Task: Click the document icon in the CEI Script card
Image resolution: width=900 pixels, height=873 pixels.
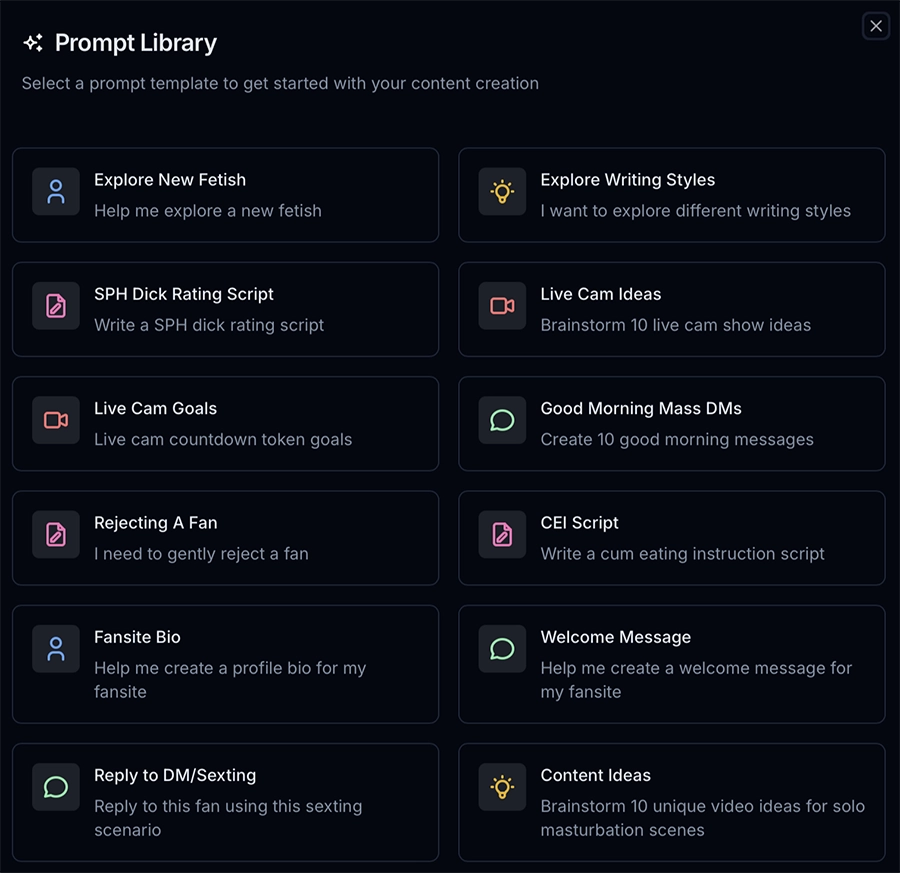Action: tap(502, 534)
